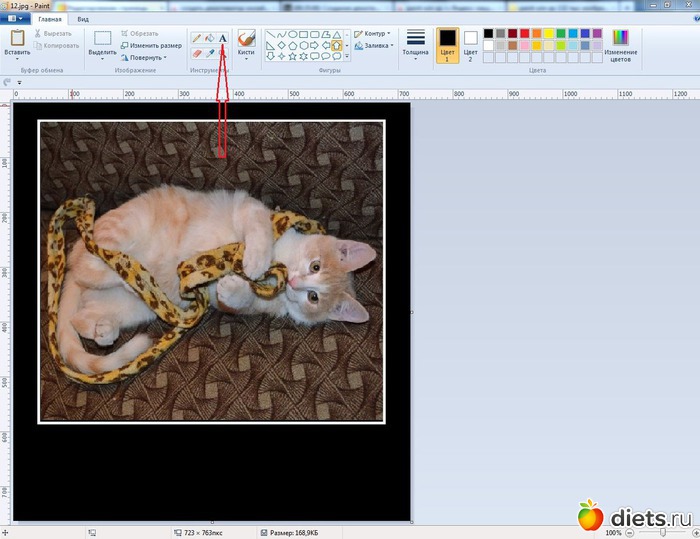
Task: Choose the Color picker eyedropper tool
Action: coord(210,52)
